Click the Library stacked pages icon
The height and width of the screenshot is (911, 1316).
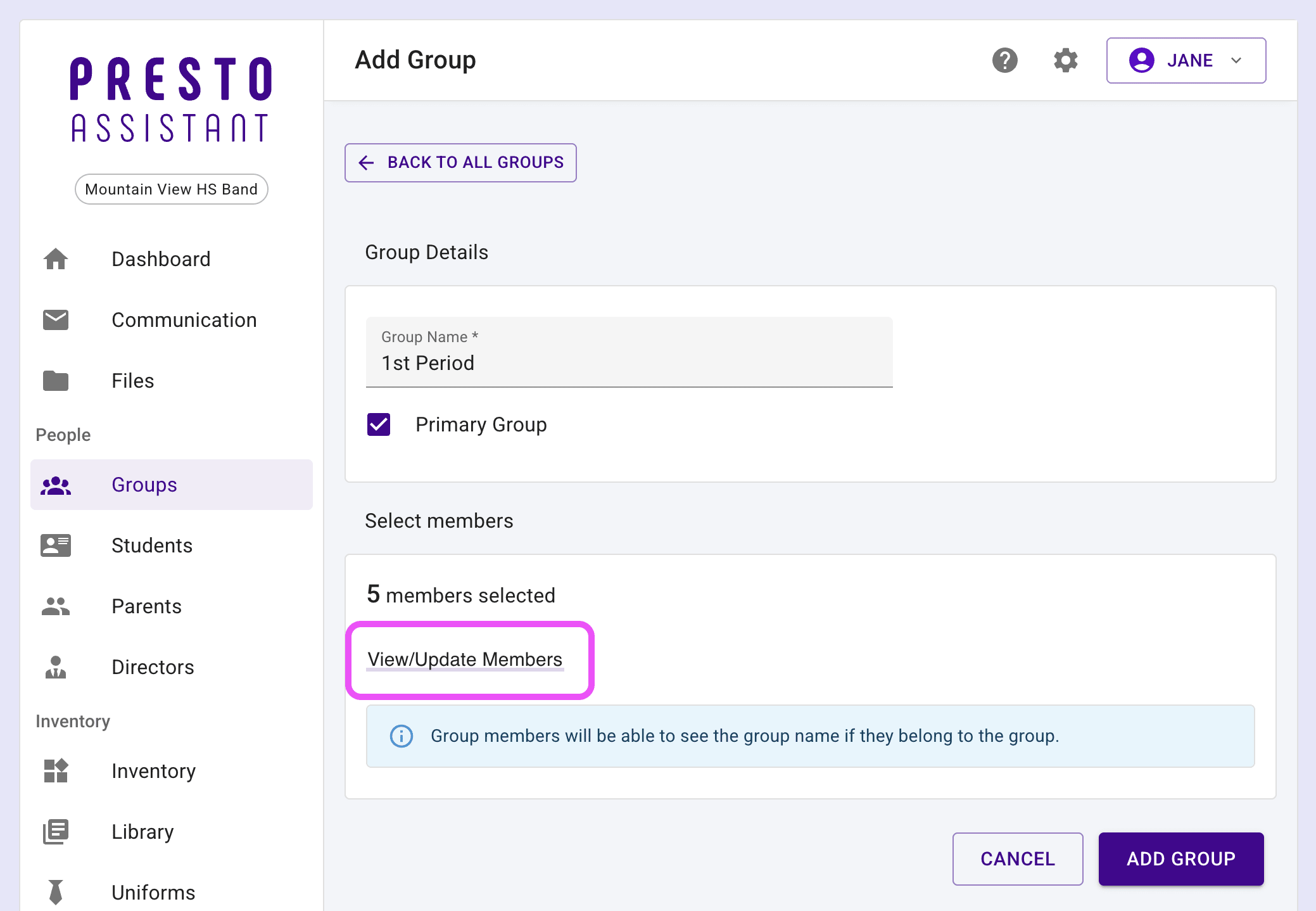(56, 832)
